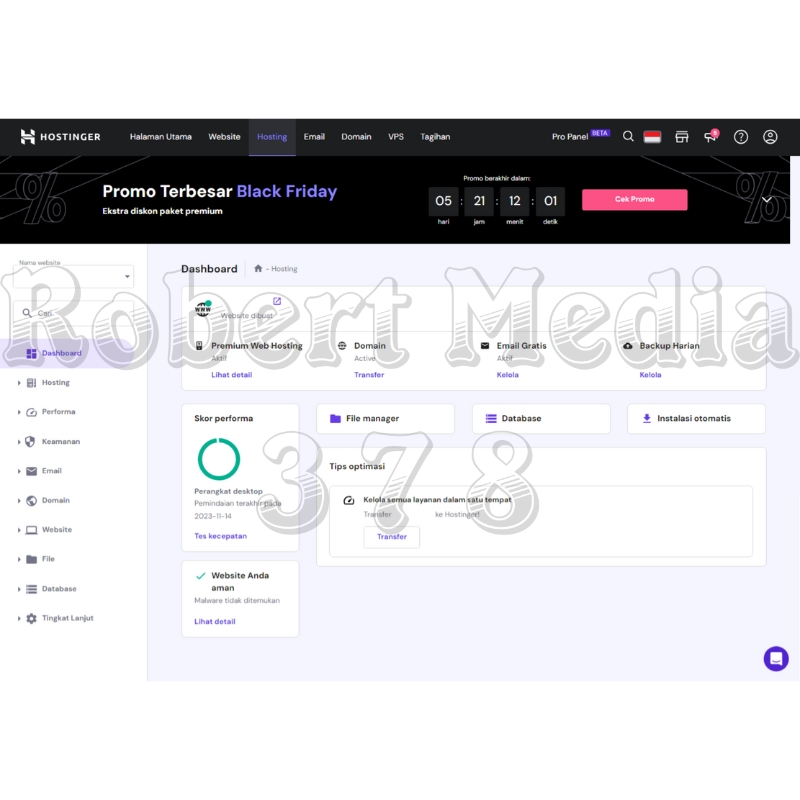Click the Hosting server sidebar icon

(x=31, y=383)
